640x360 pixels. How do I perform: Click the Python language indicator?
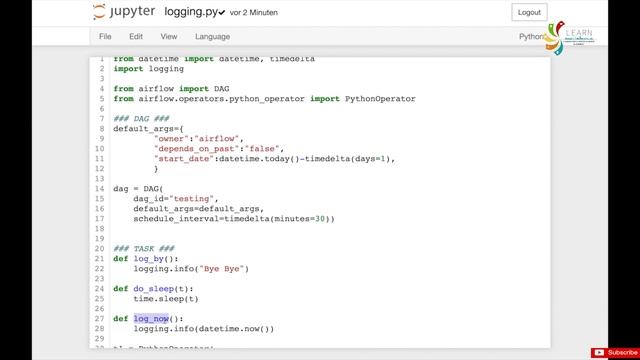click(x=532, y=37)
